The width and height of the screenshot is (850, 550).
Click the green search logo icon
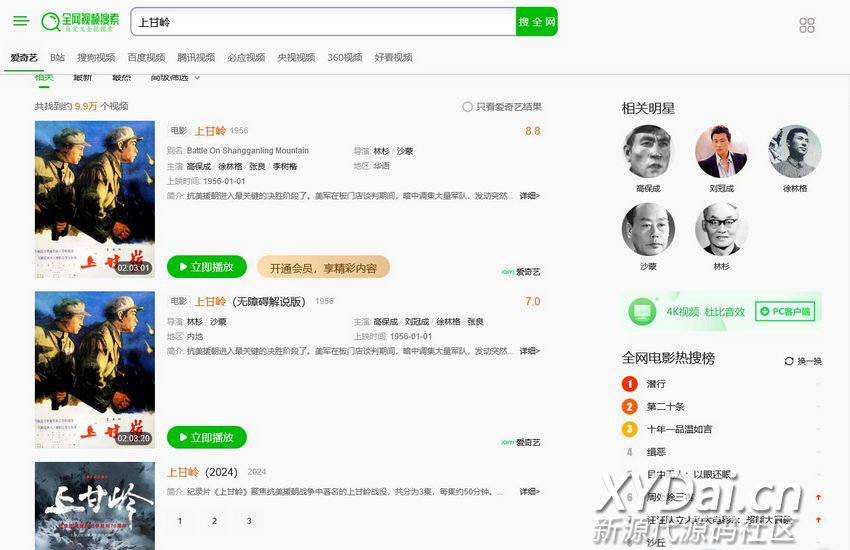coord(50,22)
